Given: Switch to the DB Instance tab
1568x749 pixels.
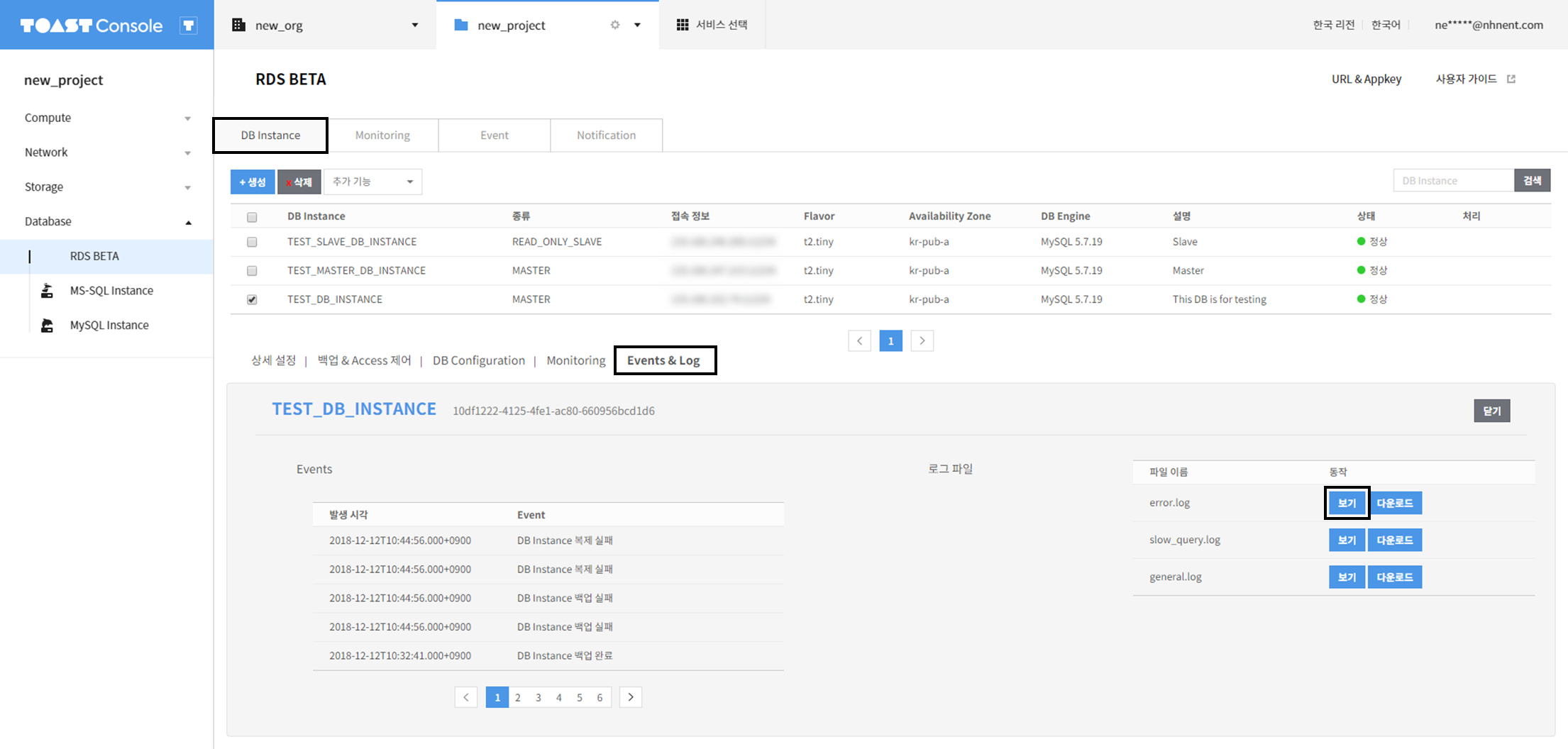Looking at the screenshot, I should click(270, 135).
